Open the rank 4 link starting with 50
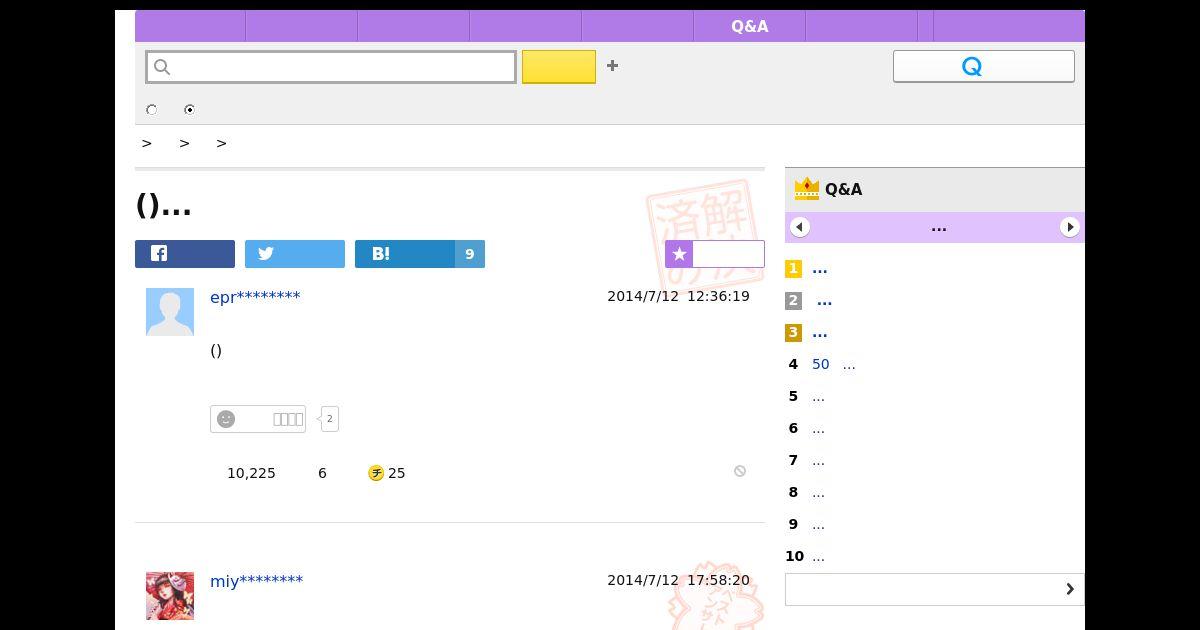The height and width of the screenshot is (630, 1200). (x=834, y=365)
